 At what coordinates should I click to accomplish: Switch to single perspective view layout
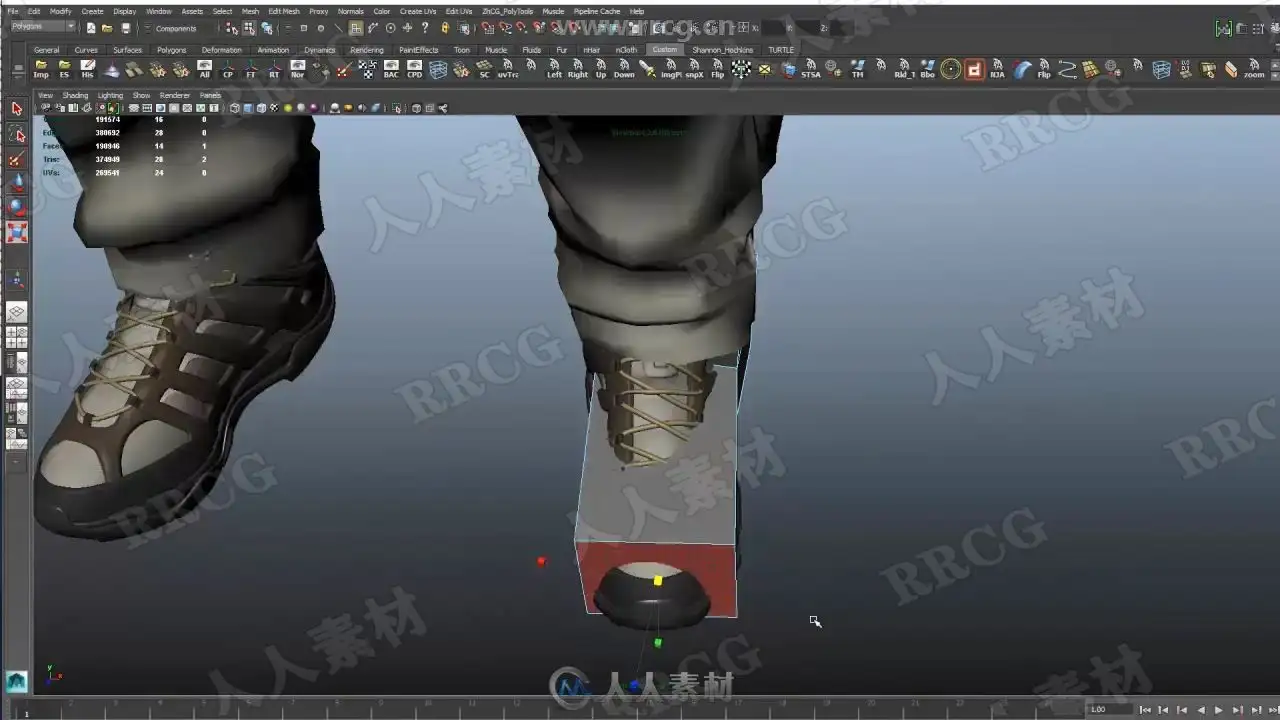[x=17, y=313]
